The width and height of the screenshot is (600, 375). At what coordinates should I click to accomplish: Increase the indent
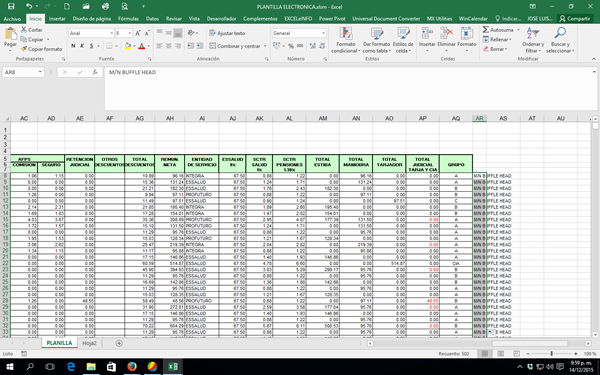click(199, 46)
